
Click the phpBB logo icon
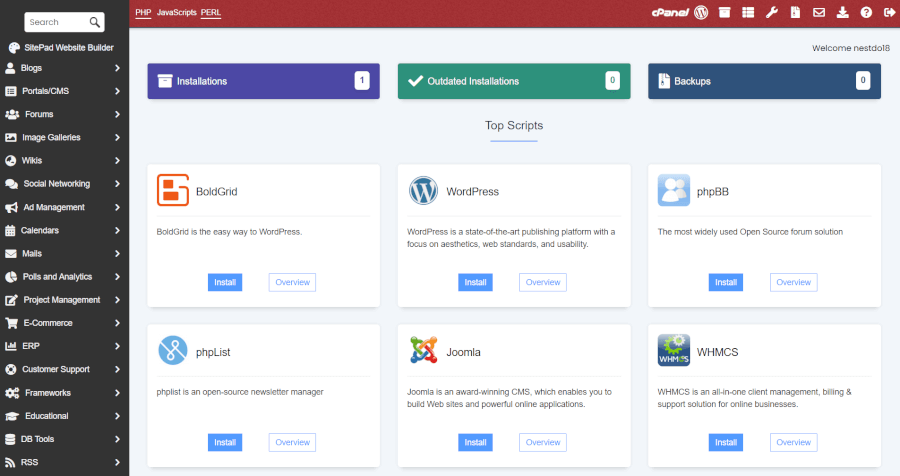coord(673,190)
